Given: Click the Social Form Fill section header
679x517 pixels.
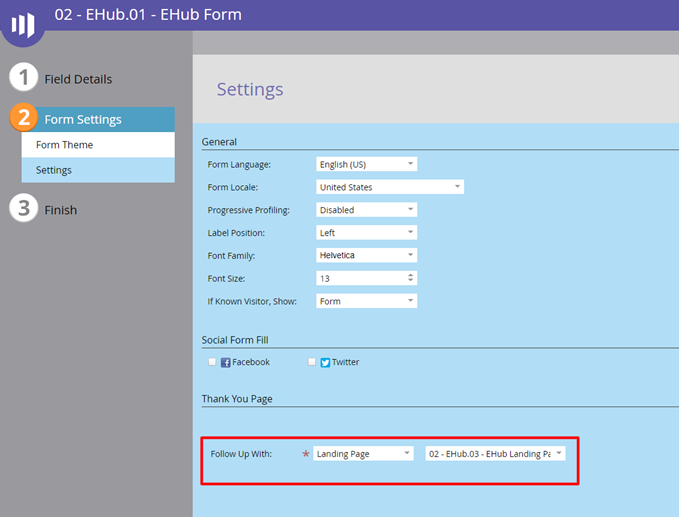Looking at the screenshot, I should [235, 340].
